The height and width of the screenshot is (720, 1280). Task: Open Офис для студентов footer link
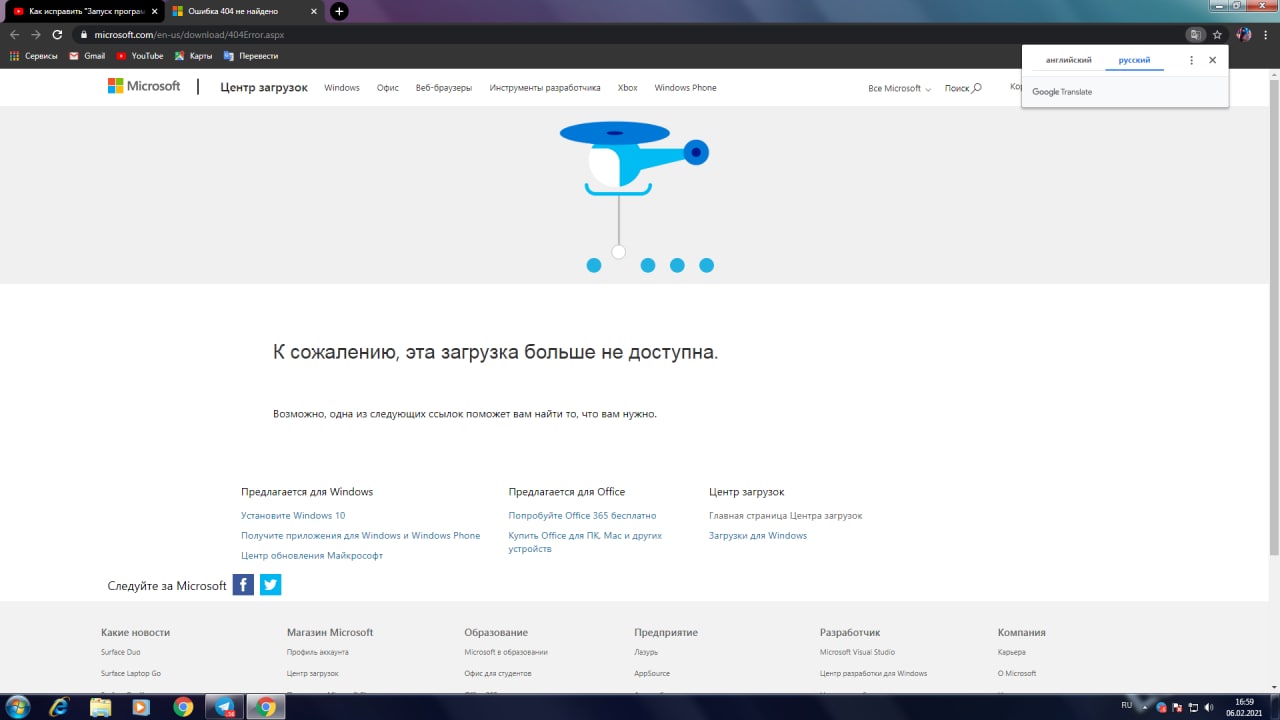tap(498, 673)
